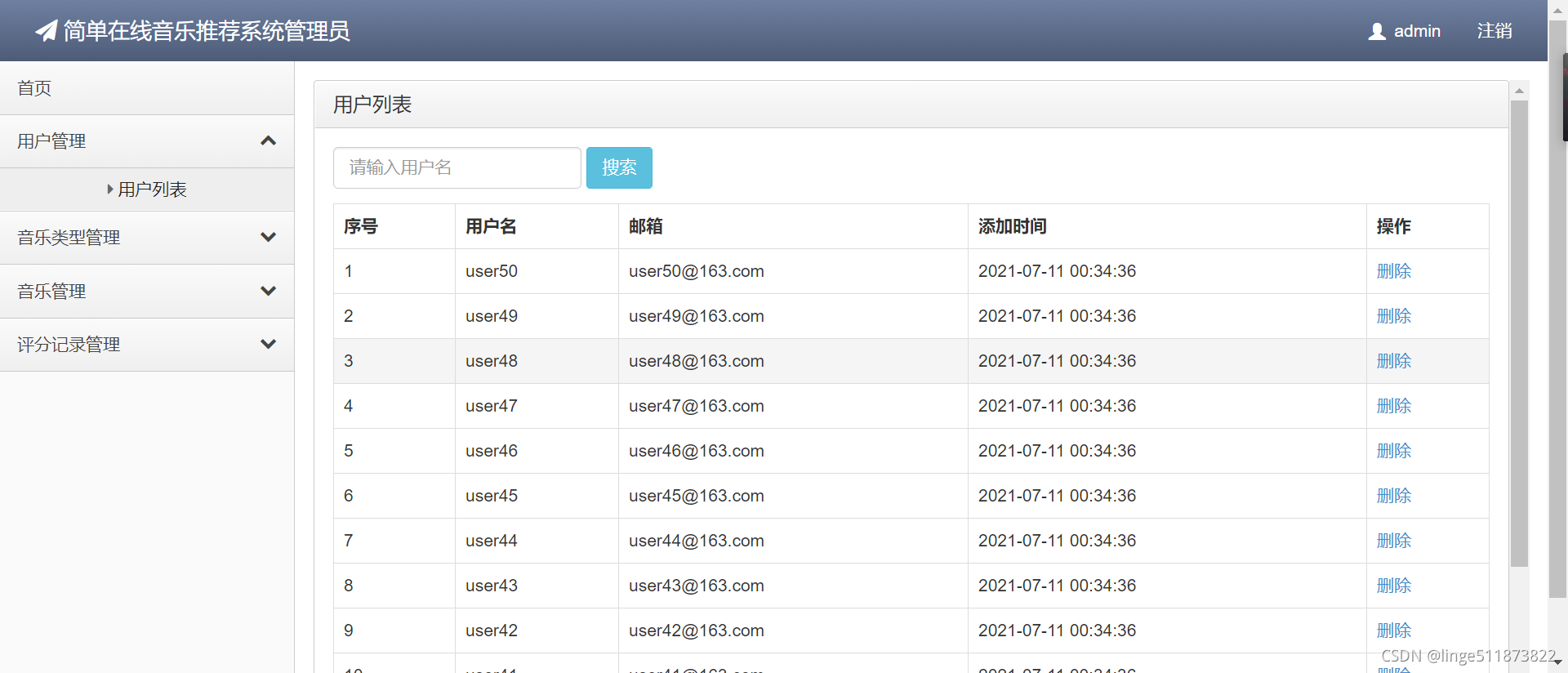Expand the 音乐管理 chevron
The height and width of the screenshot is (673, 1568).
[268, 292]
